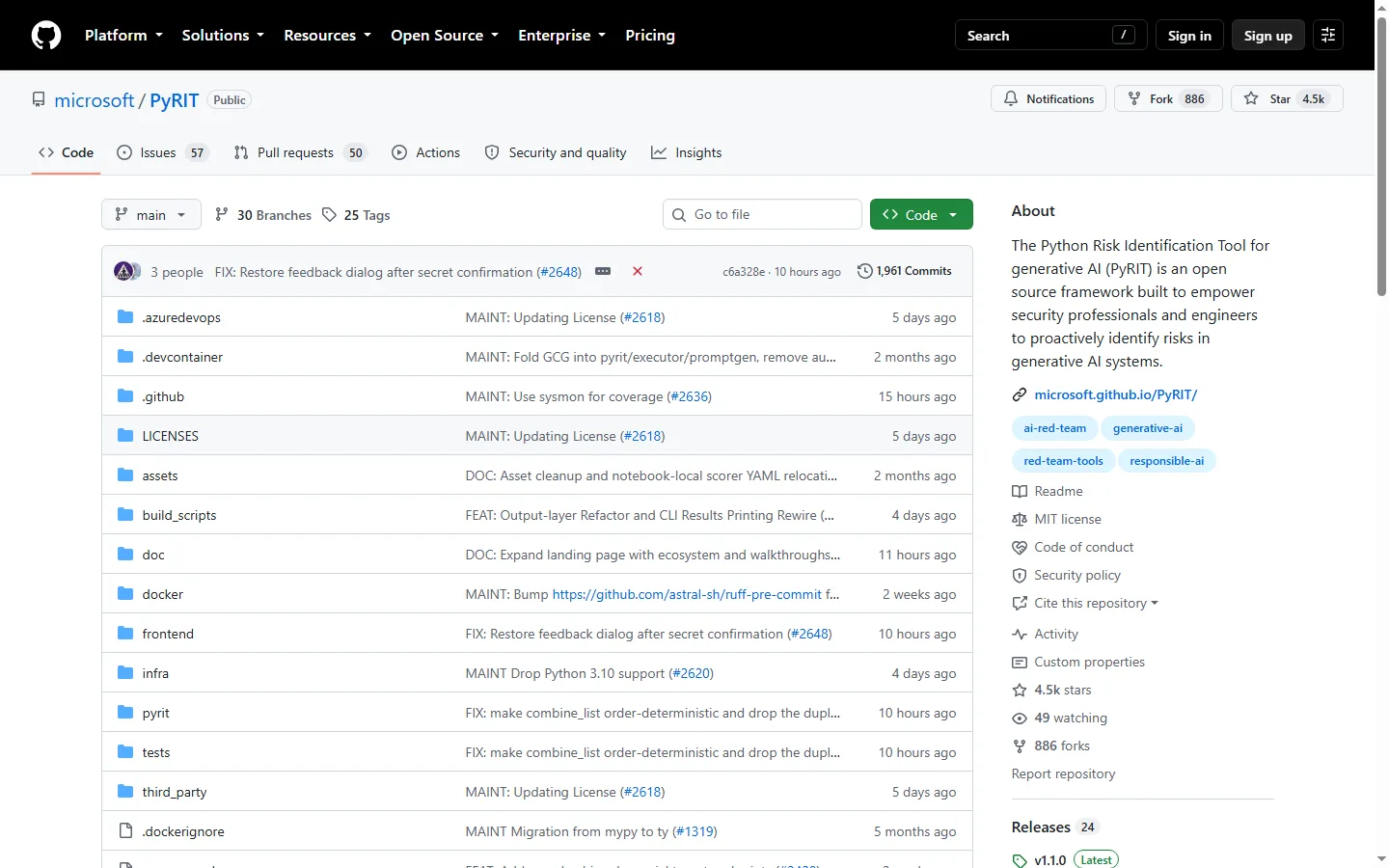The width and height of the screenshot is (1389, 868).
Task: Open the Solutions dropdown menu
Action: coord(223,36)
